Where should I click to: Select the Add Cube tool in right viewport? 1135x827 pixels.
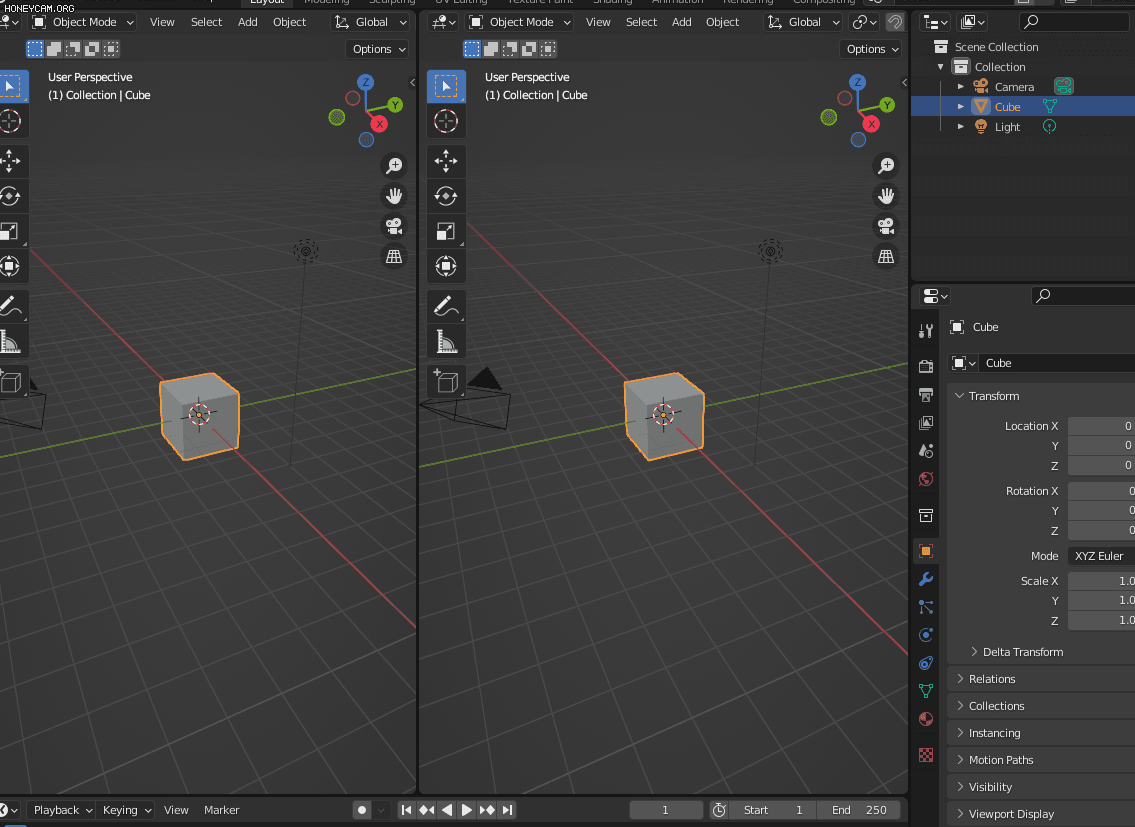[x=446, y=381]
